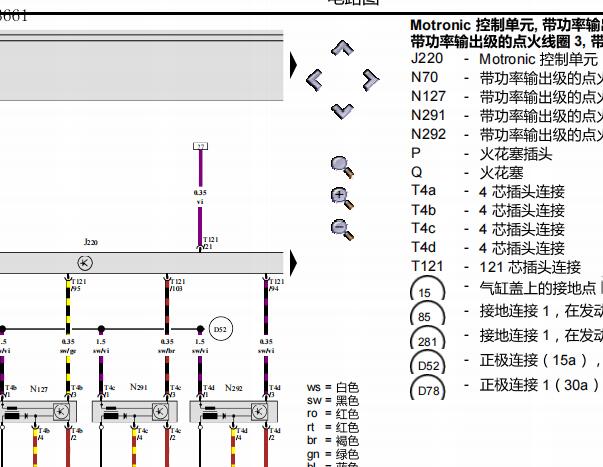Click the J220 label above the gray bar
The image size is (603, 467).
(91, 242)
